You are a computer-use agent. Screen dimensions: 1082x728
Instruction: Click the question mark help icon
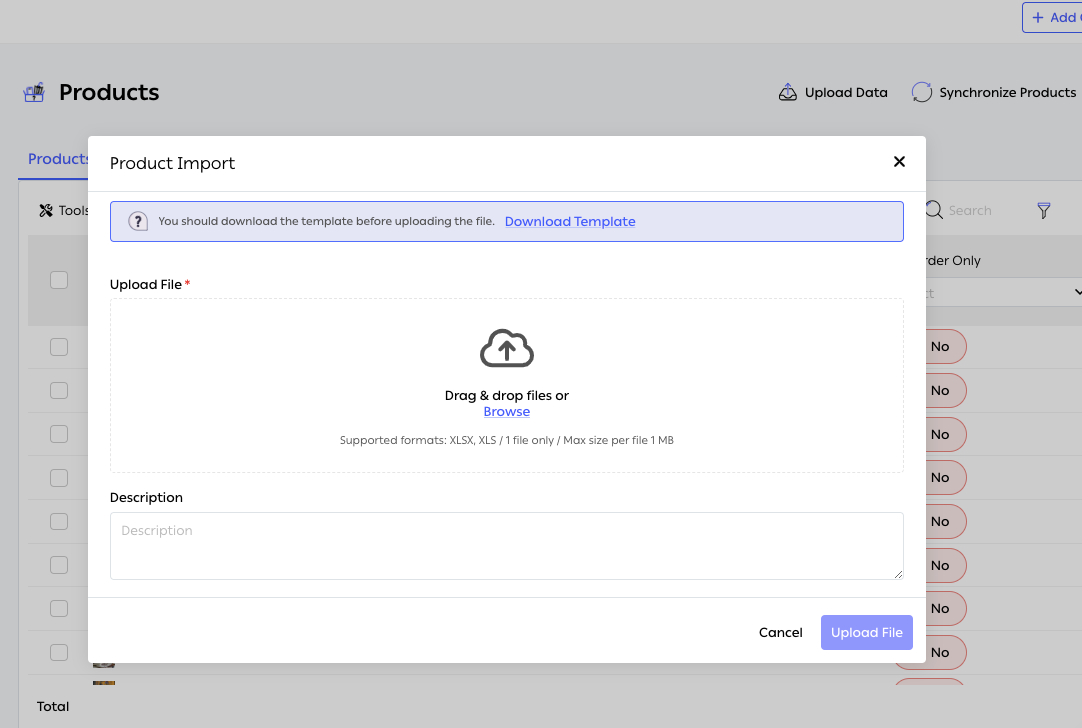point(138,222)
